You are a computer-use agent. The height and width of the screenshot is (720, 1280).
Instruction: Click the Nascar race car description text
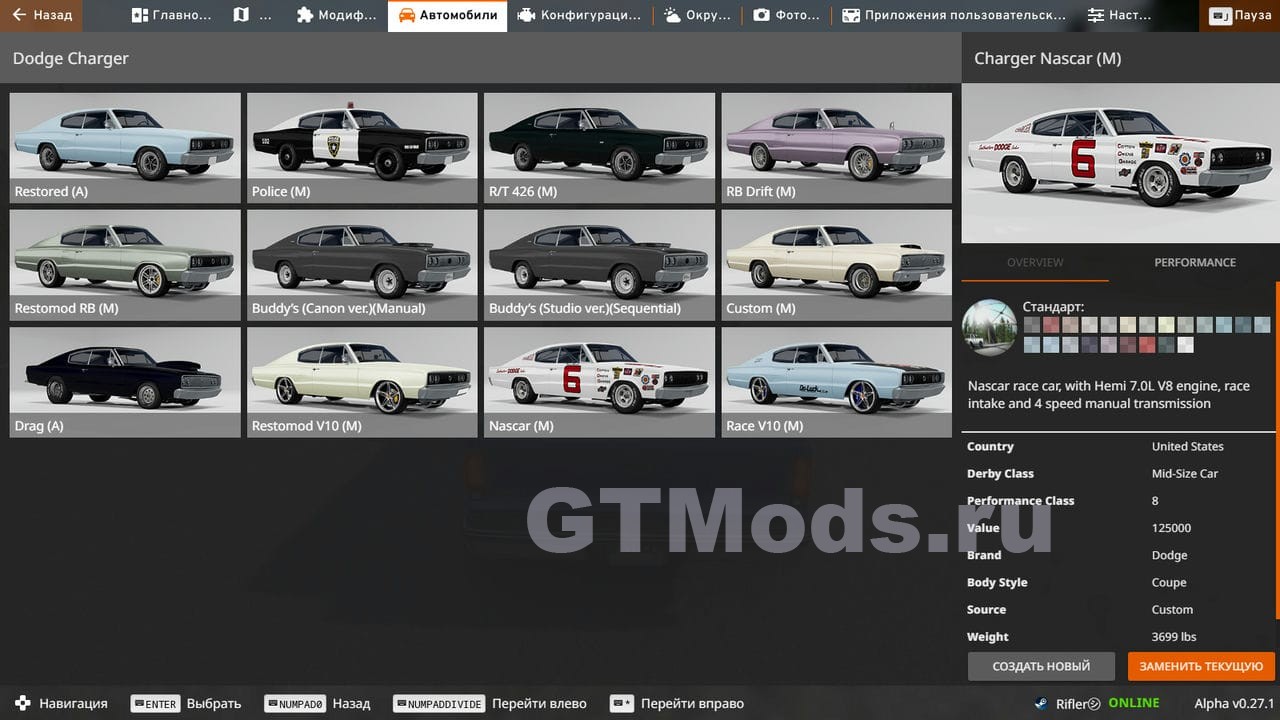pyautogui.click(x=1109, y=395)
